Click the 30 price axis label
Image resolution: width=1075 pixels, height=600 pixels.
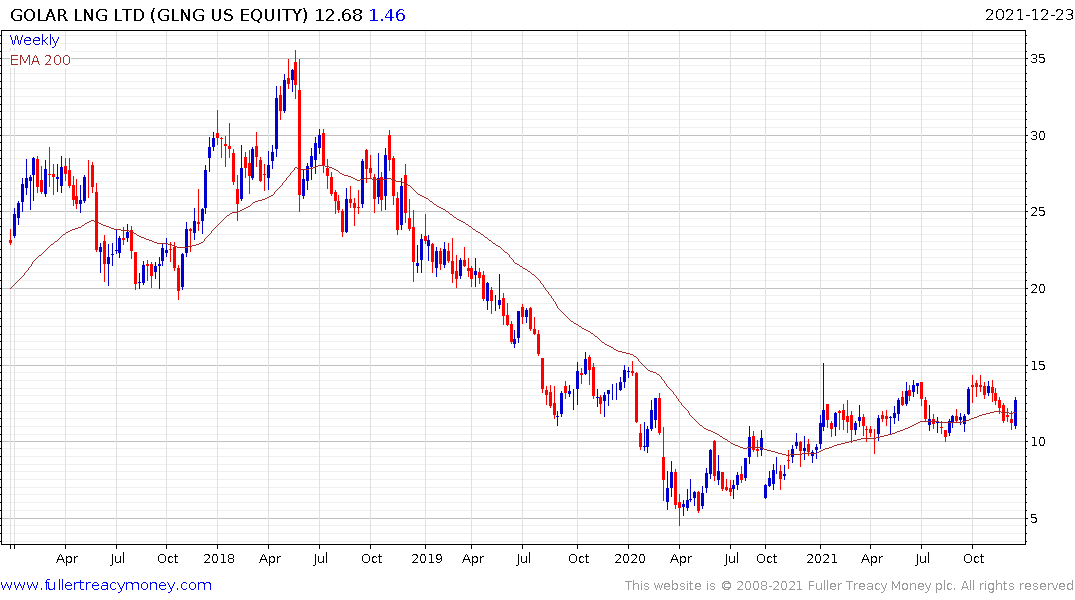(1037, 136)
